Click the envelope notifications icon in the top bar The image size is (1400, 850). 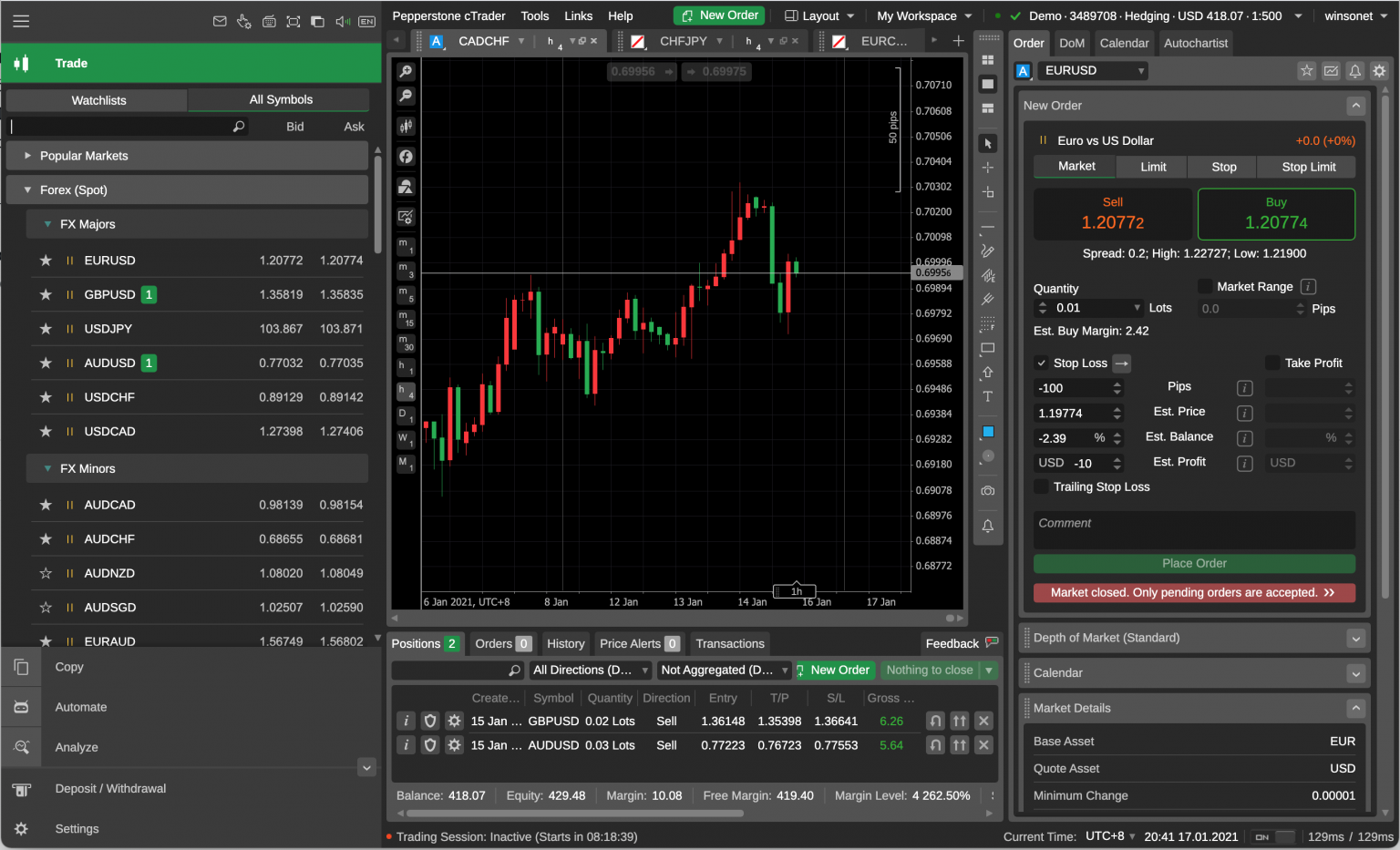pos(220,21)
